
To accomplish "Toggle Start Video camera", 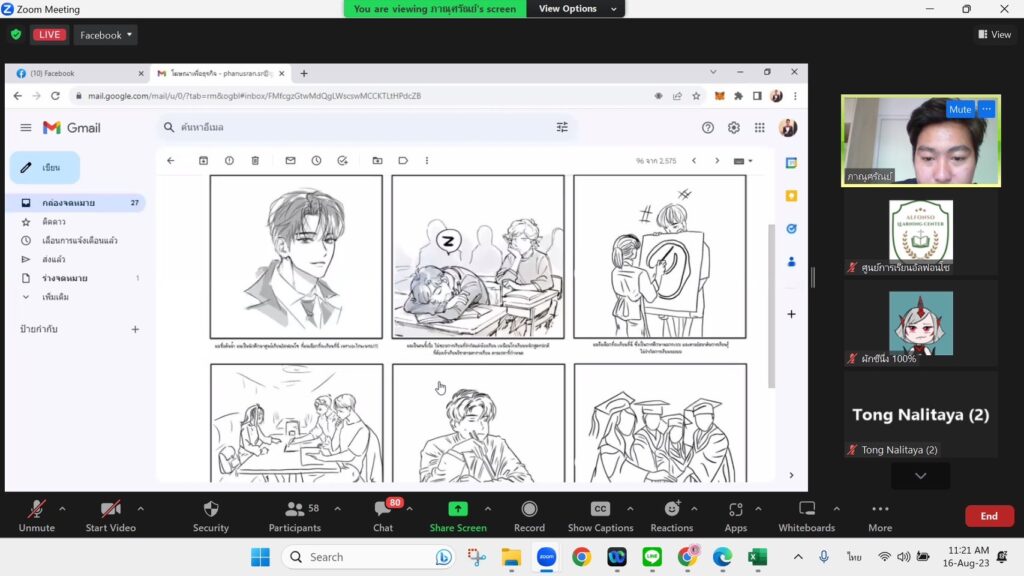I will [x=110, y=509].
